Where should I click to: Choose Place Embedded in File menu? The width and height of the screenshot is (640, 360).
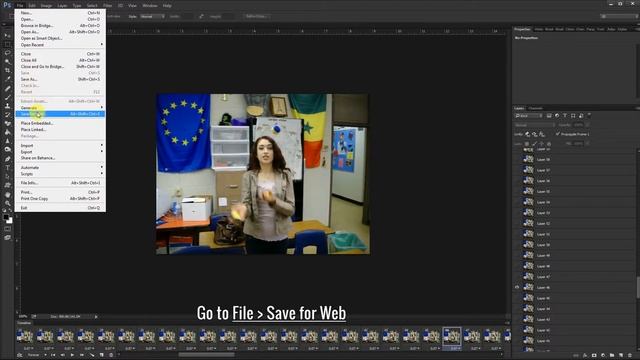(x=60, y=123)
